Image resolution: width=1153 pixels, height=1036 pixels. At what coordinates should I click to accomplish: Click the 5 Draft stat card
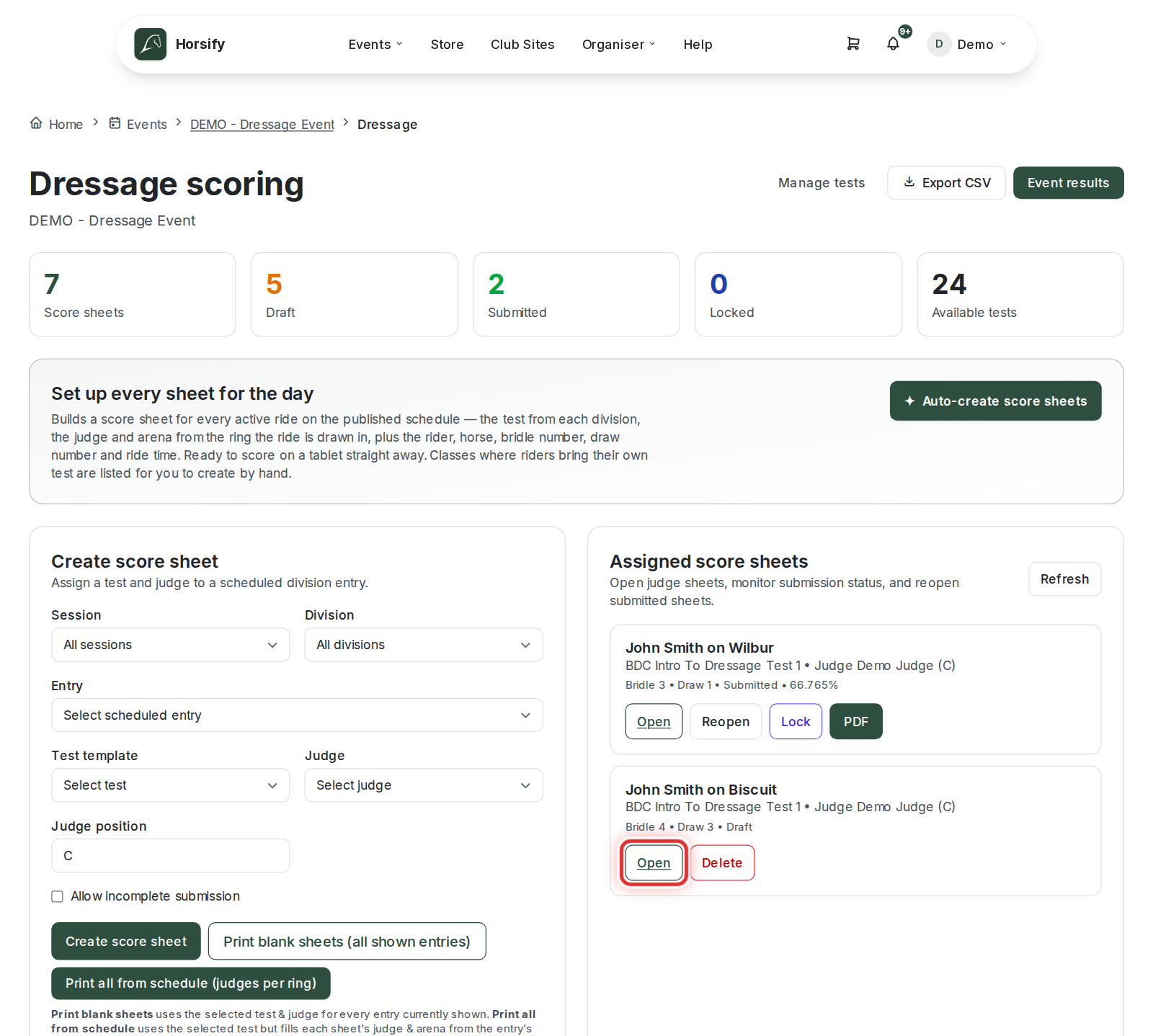pyautogui.click(x=355, y=295)
